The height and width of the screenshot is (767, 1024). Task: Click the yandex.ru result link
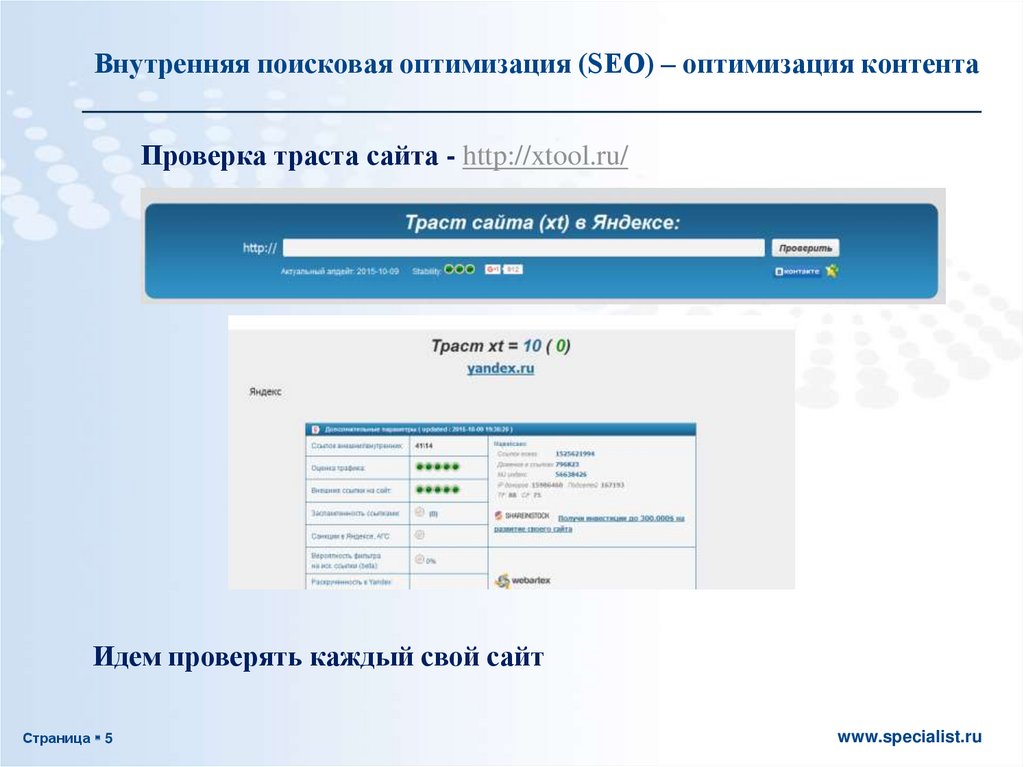click(500, 369)
